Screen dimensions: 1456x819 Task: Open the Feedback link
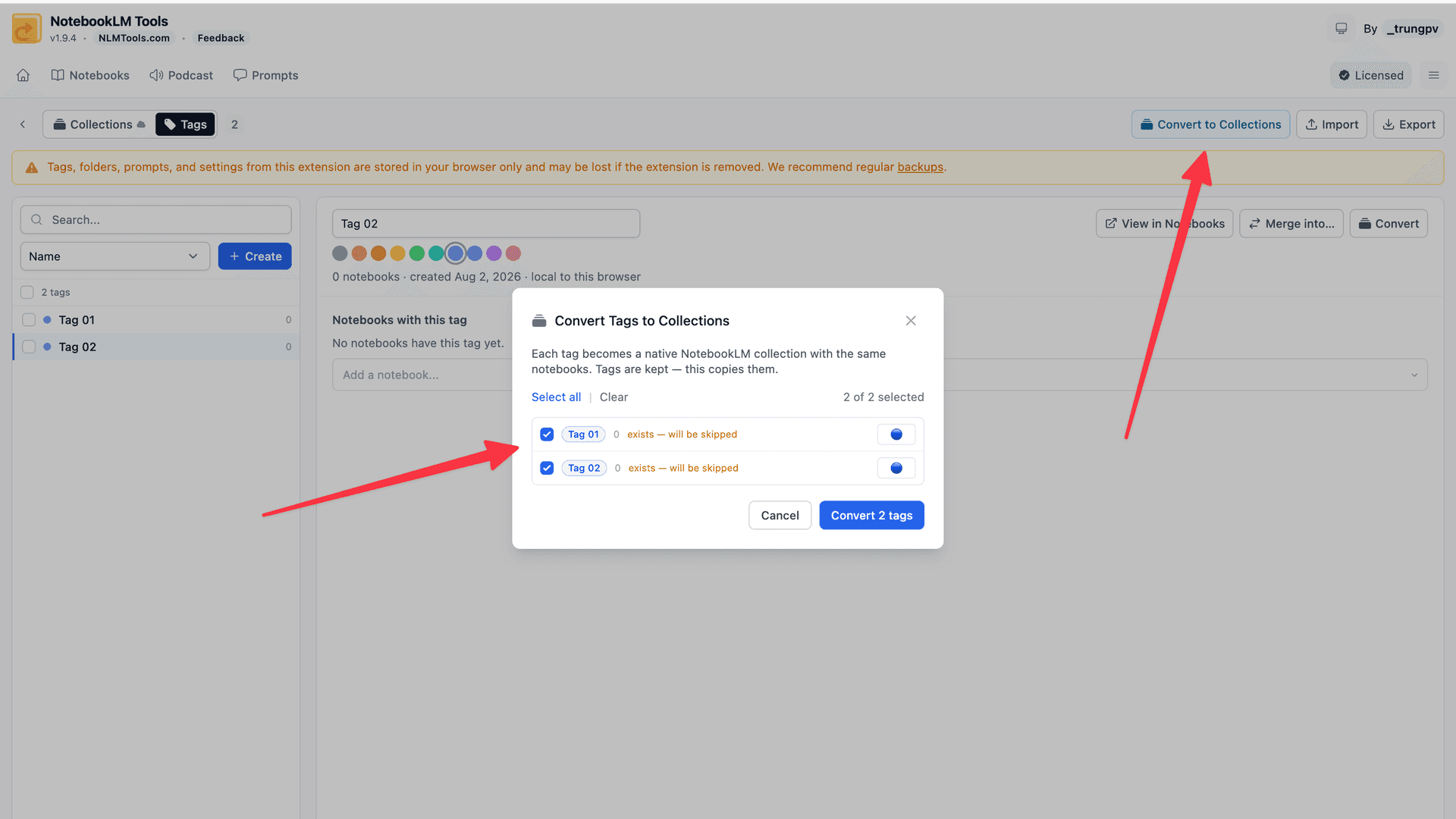[221, 38]
